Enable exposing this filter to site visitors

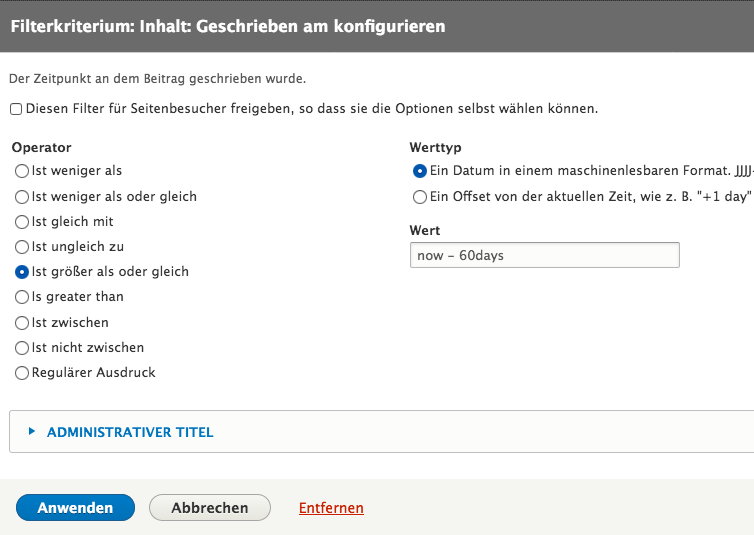coord(16,109)
